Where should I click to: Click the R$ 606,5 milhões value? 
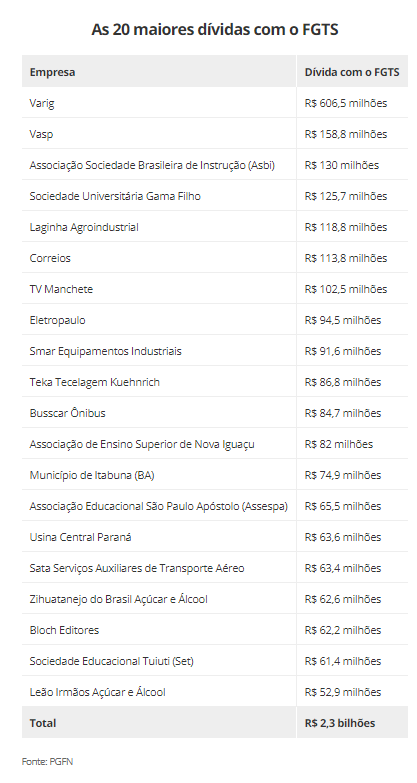click(x=346, y=103)
